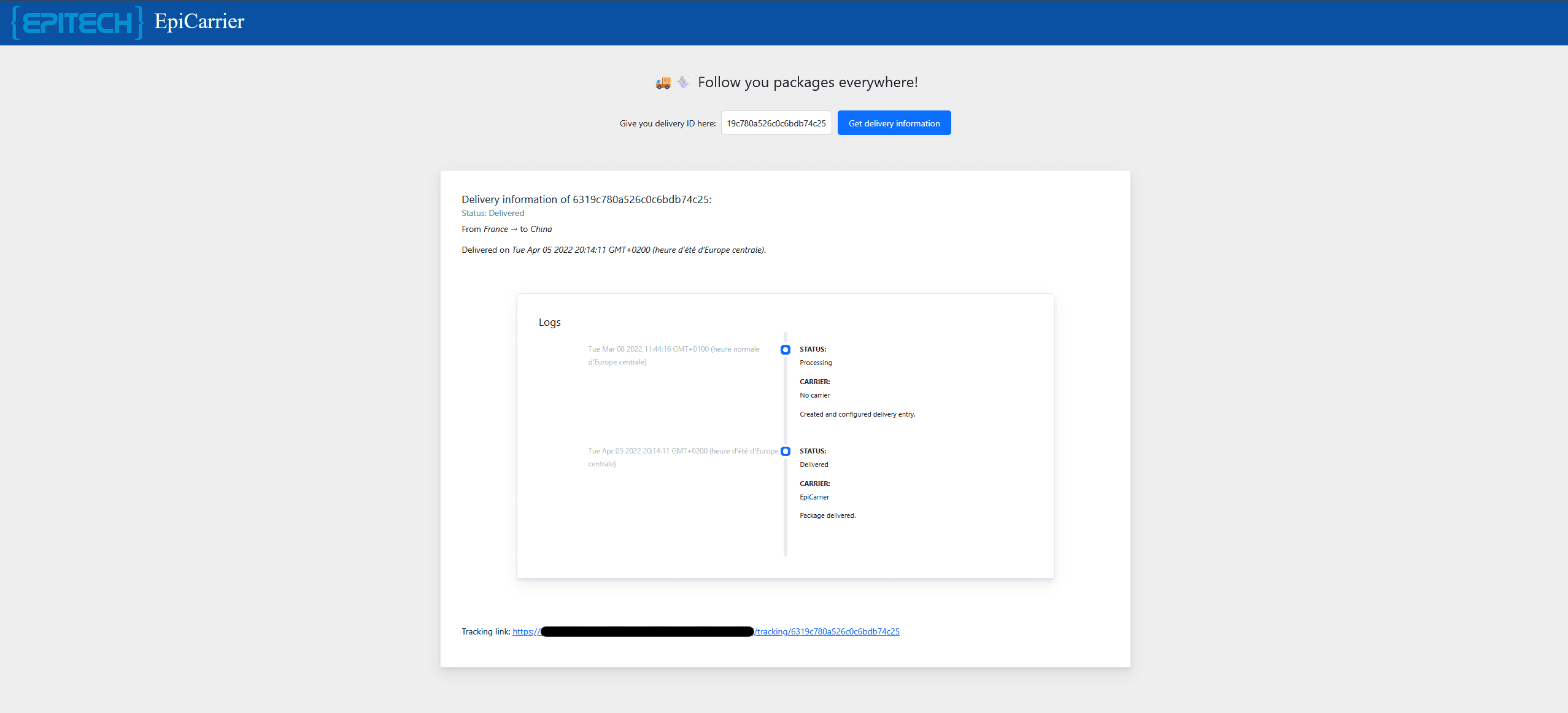Click the EpiCarrier site title
The image size is (1568, 713).
[199, 21]
